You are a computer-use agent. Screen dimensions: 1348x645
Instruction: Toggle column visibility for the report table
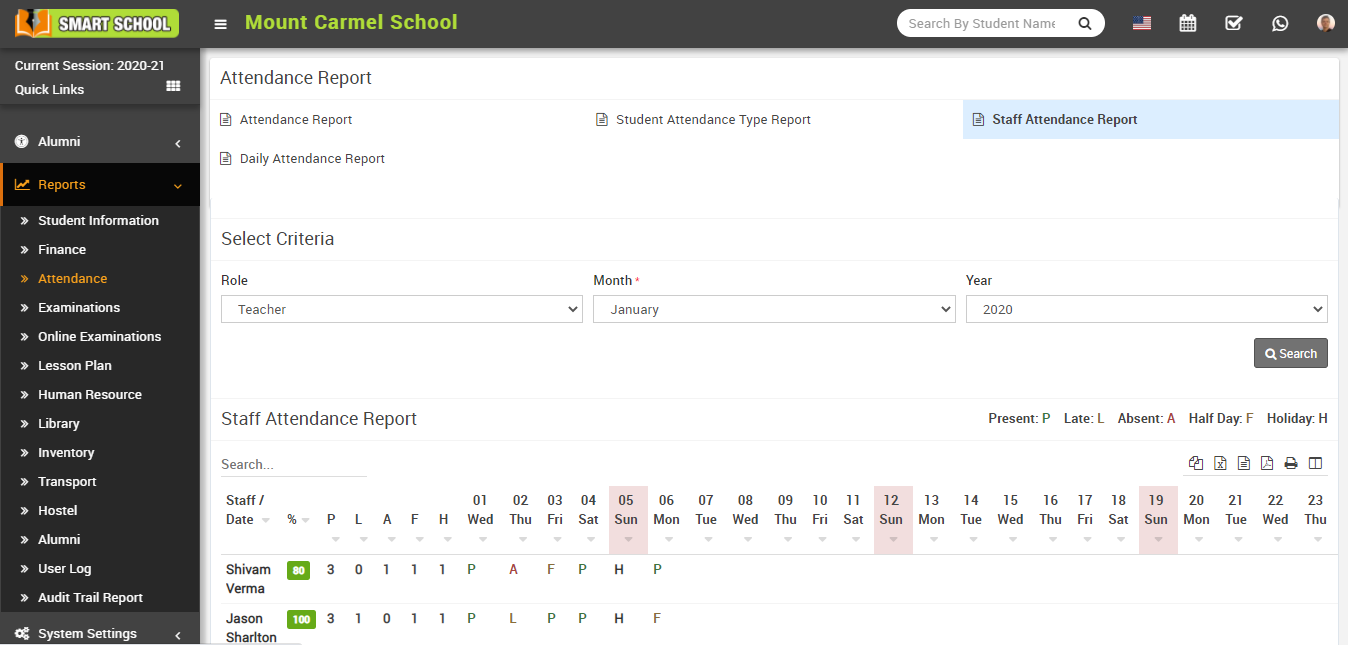click(1315, 463)
